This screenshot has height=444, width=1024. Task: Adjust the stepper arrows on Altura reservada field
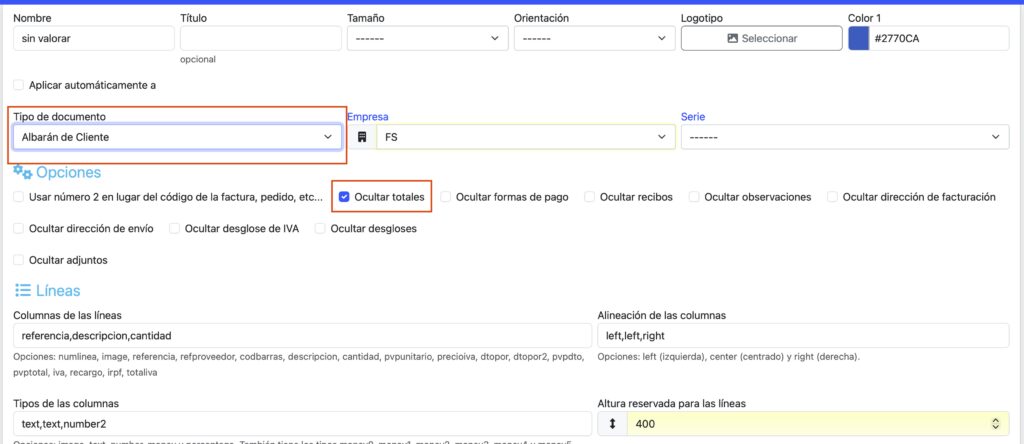(x=997, y=425)
